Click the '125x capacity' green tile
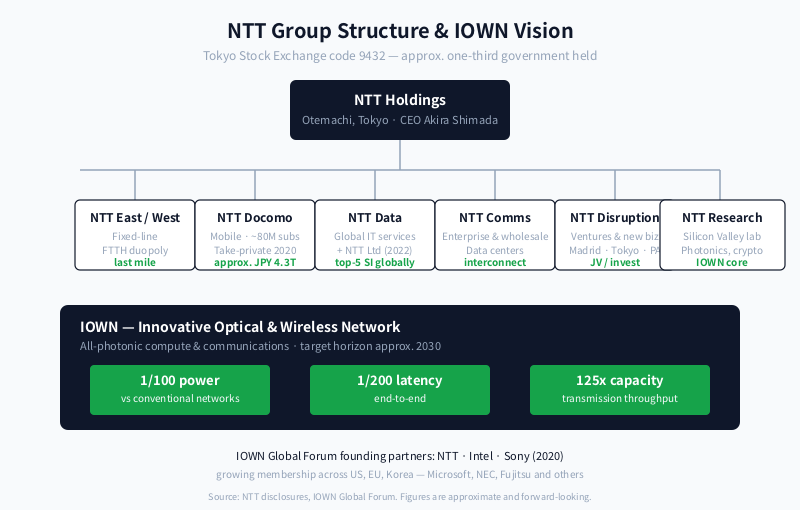The height and width of the screenshot is (510, 800). (x=620, y=390)
